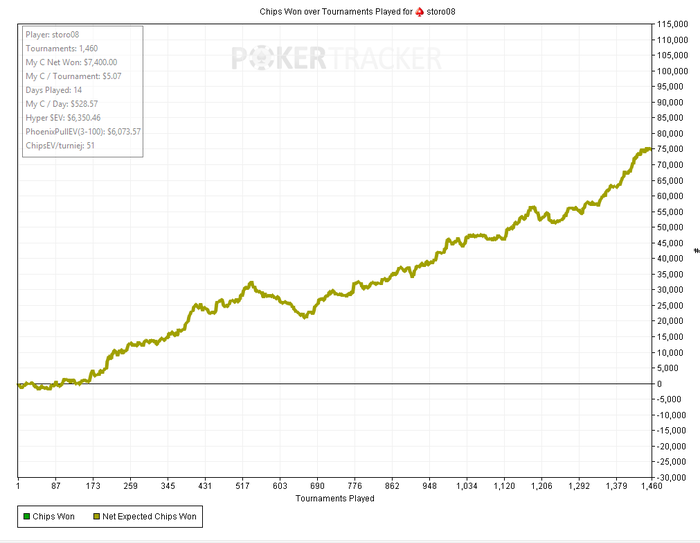This screenshot has height=543, width=700.
Task: Click the y-axis value 0
Action: click(659, 384)
